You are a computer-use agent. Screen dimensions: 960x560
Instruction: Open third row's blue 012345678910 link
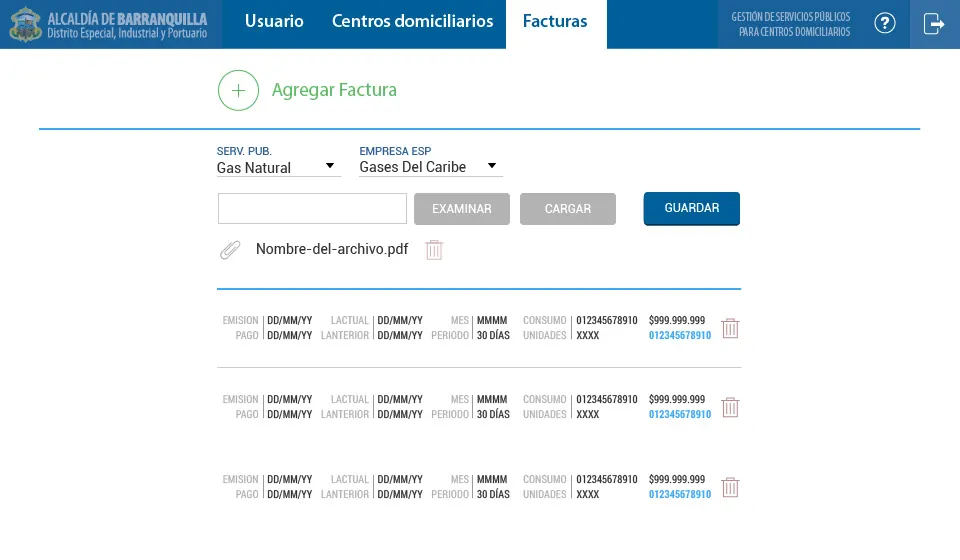coord(680,495)
